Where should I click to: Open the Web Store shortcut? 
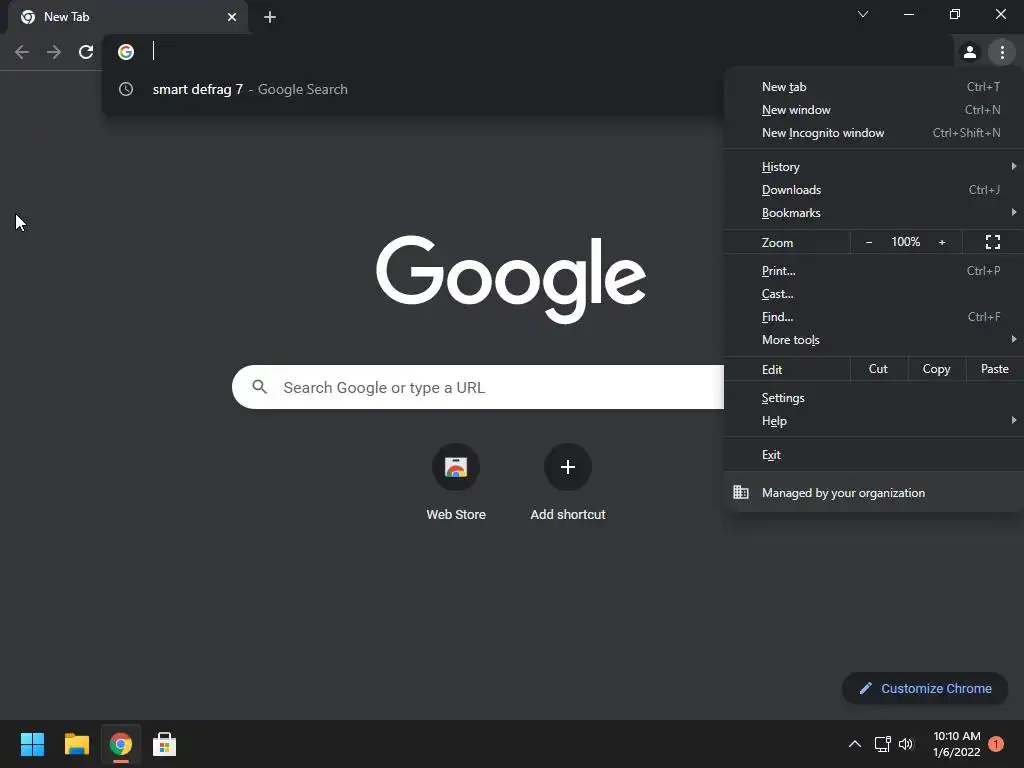(x=456, y=482)
